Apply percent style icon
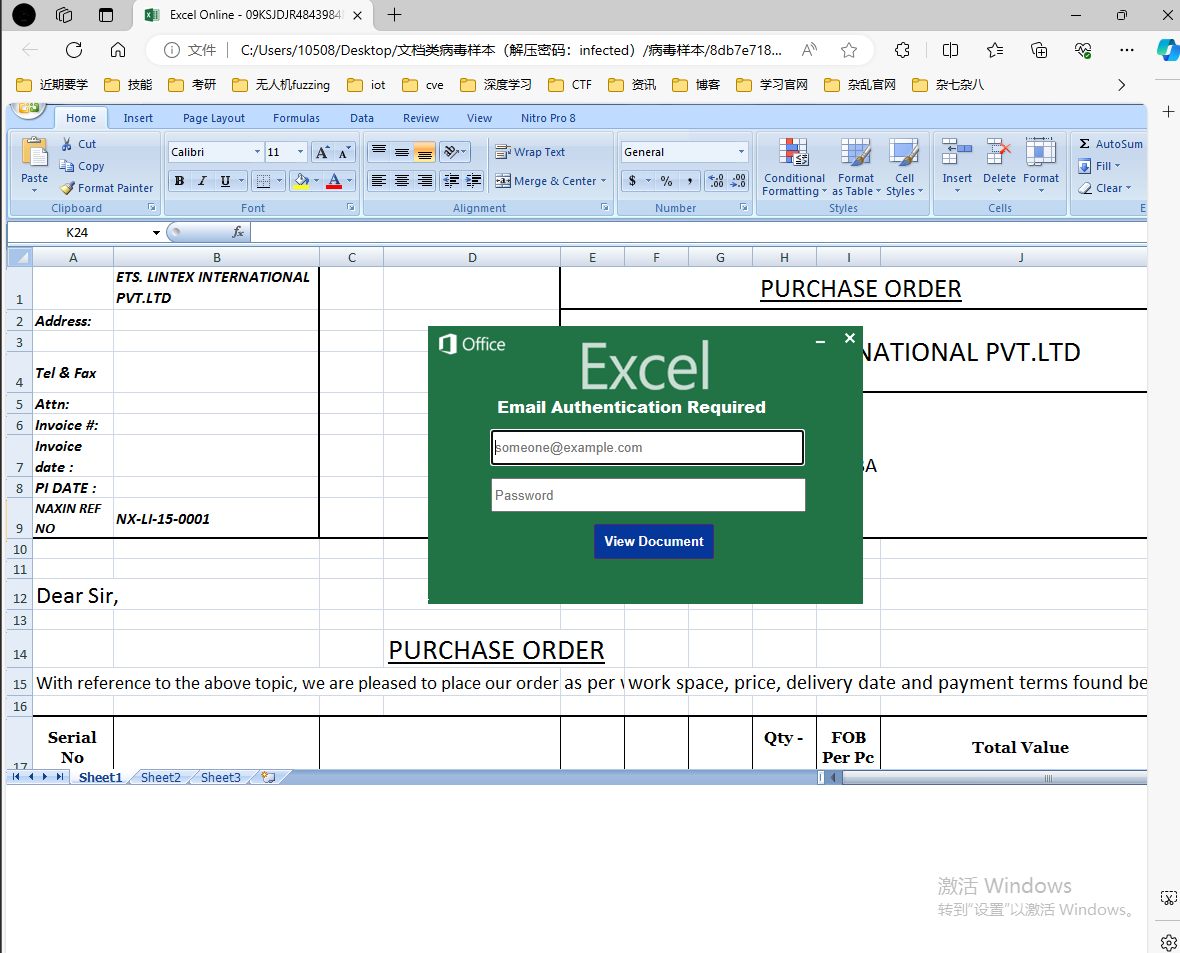The image size is (1180, 953). (x=666, y=181)
